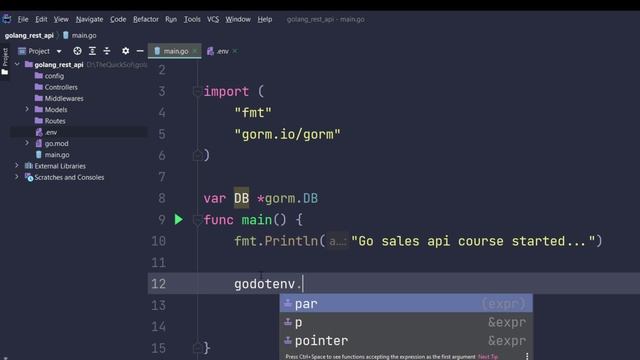Open the Edit menu
640x360 pixels.
41,19
